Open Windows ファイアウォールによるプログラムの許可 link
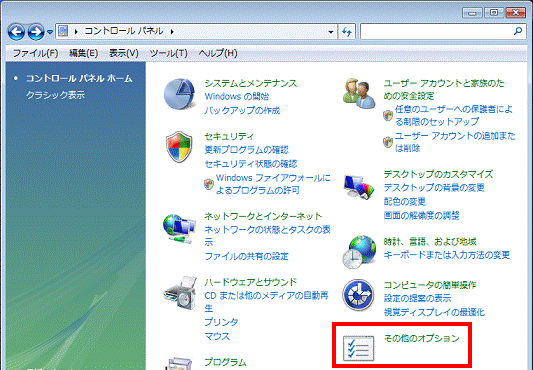The width and height of the screenshot is (533, 370). click(x=273, y=184)
